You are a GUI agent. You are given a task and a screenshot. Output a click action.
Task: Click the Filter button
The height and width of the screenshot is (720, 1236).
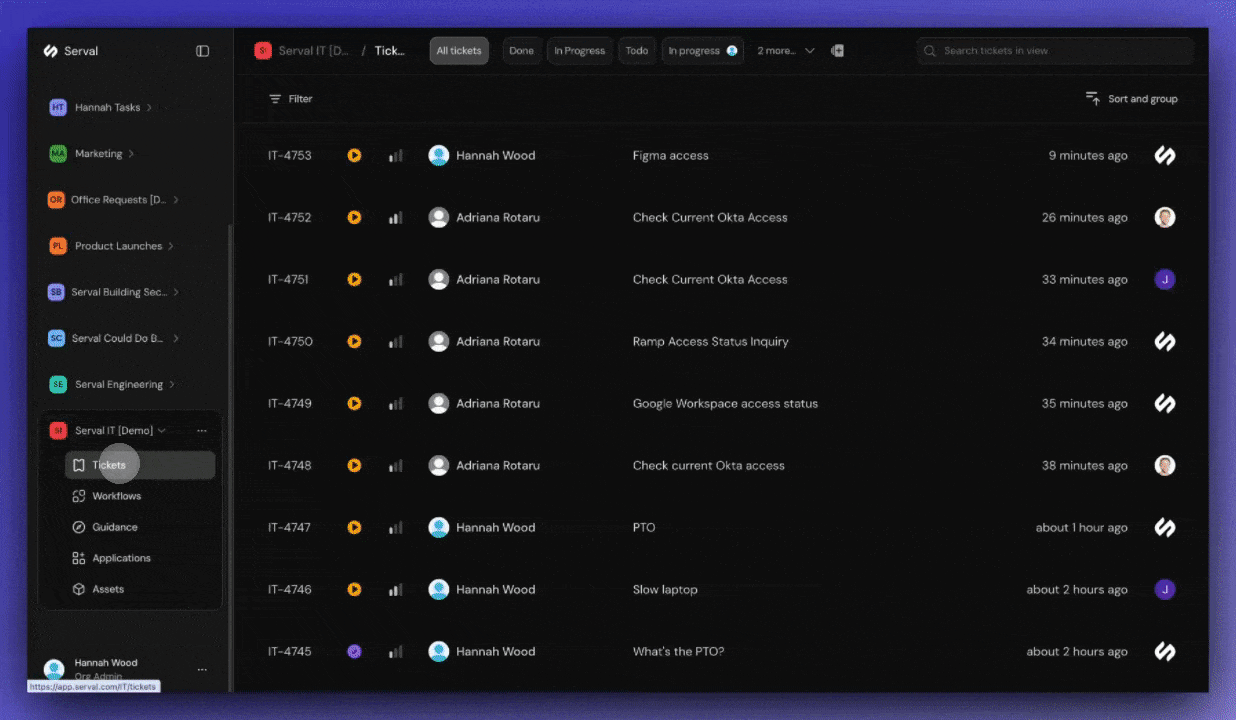291,99
